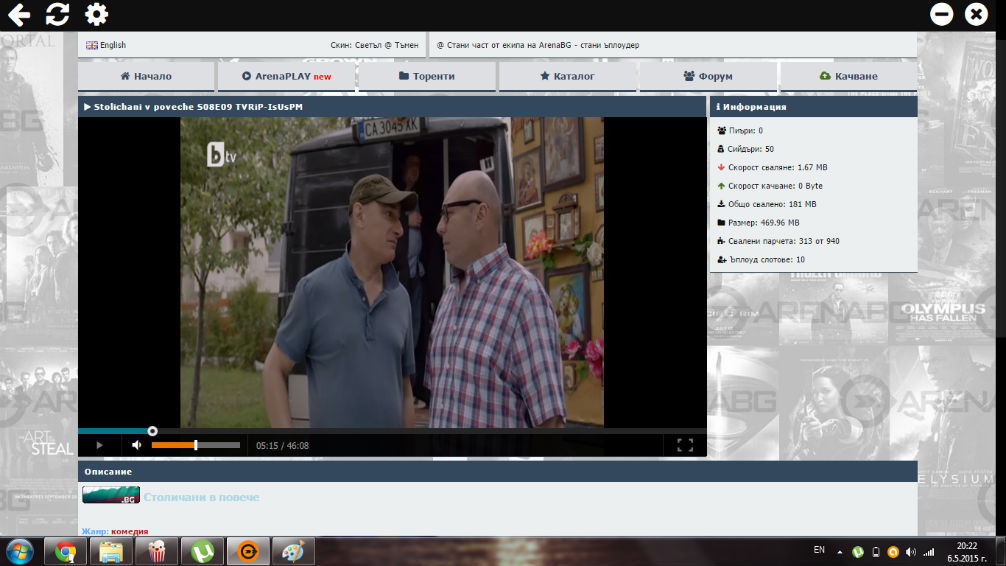Click the Свалени парчета 313 от 940 row

(x=778, y=241)
